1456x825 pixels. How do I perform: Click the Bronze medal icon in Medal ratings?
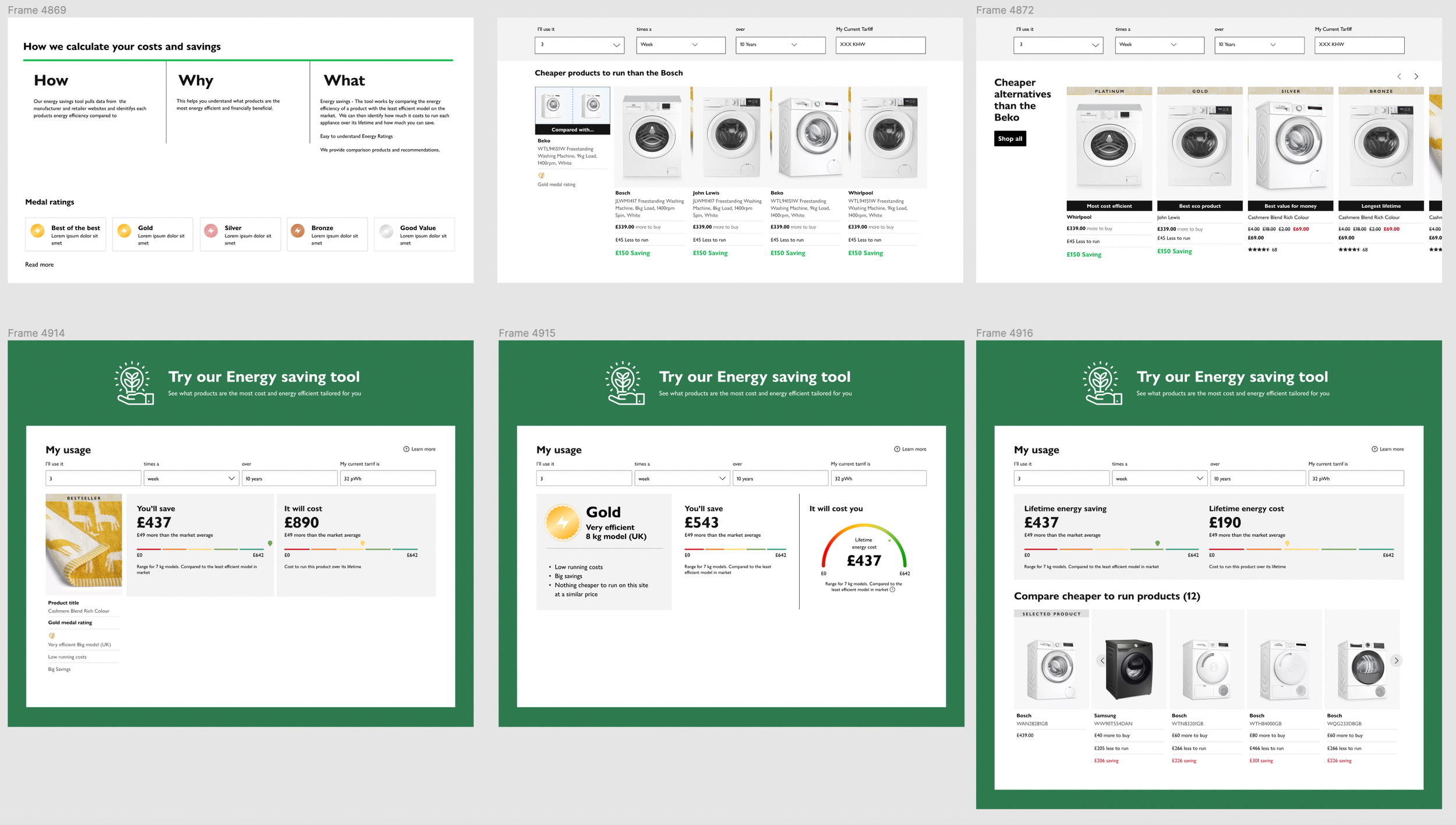point(298,231)
